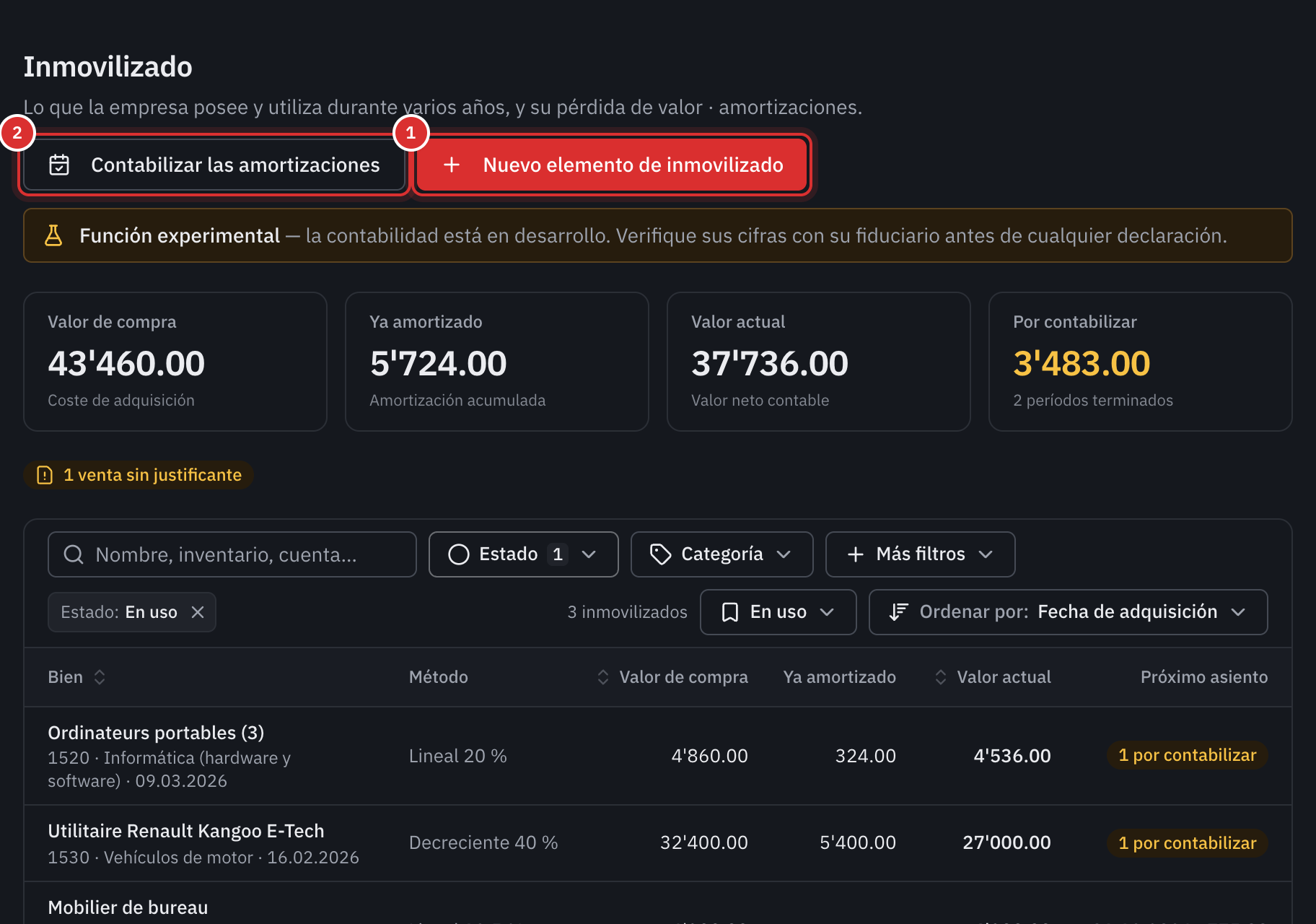Click the plus icon in Más filtros
1316x924 pixels.
point(856,554)
